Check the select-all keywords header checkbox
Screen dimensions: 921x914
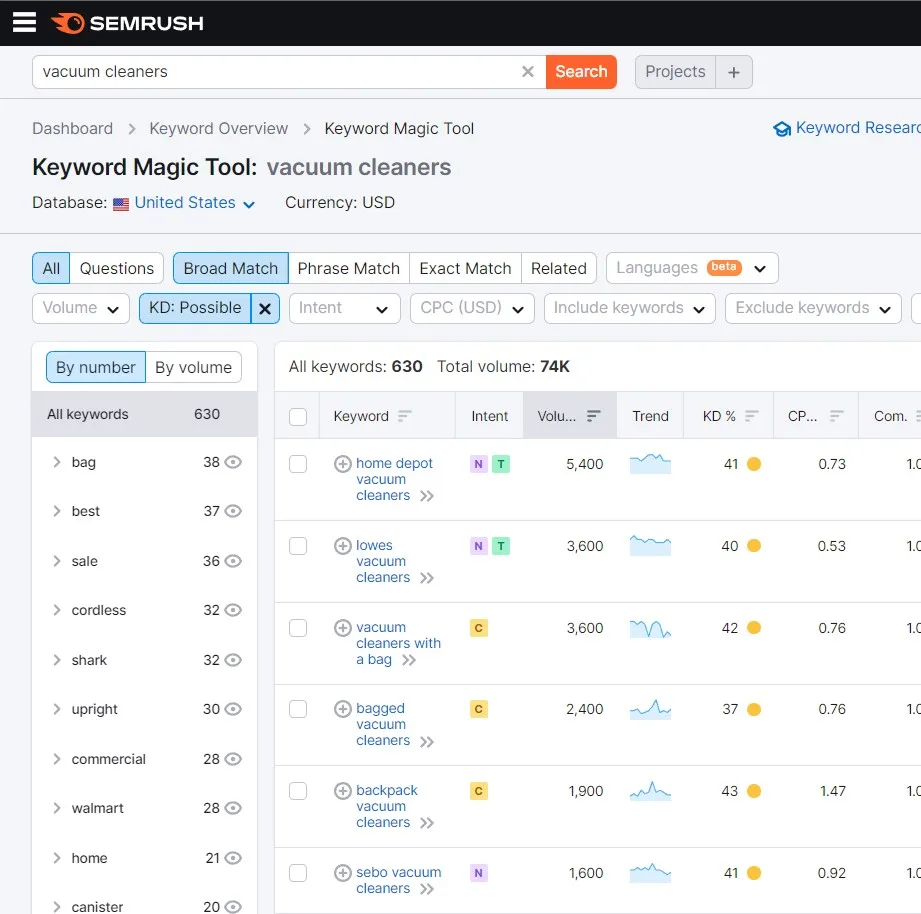[x=298, y=416]
